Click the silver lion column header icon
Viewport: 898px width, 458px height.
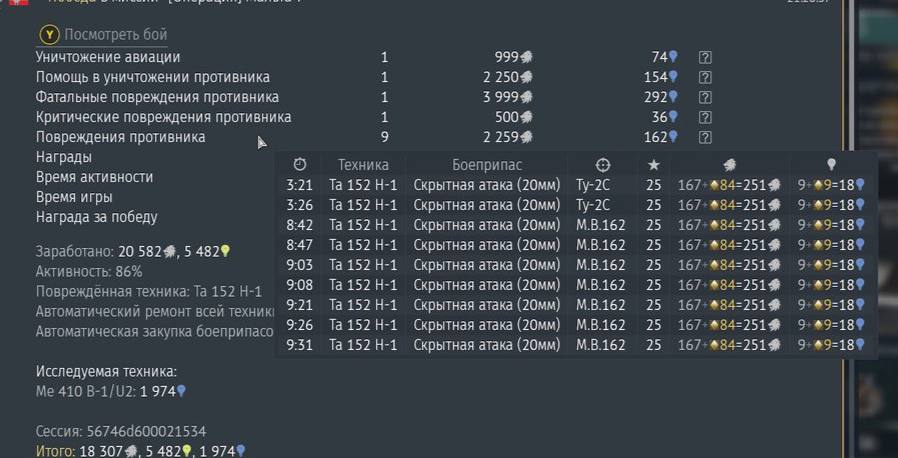729,165
